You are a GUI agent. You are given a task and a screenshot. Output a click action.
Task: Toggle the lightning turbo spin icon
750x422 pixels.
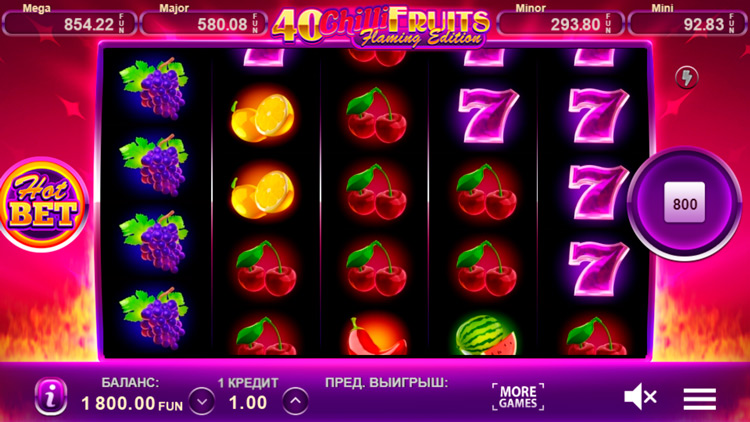[x=686, y=77]
